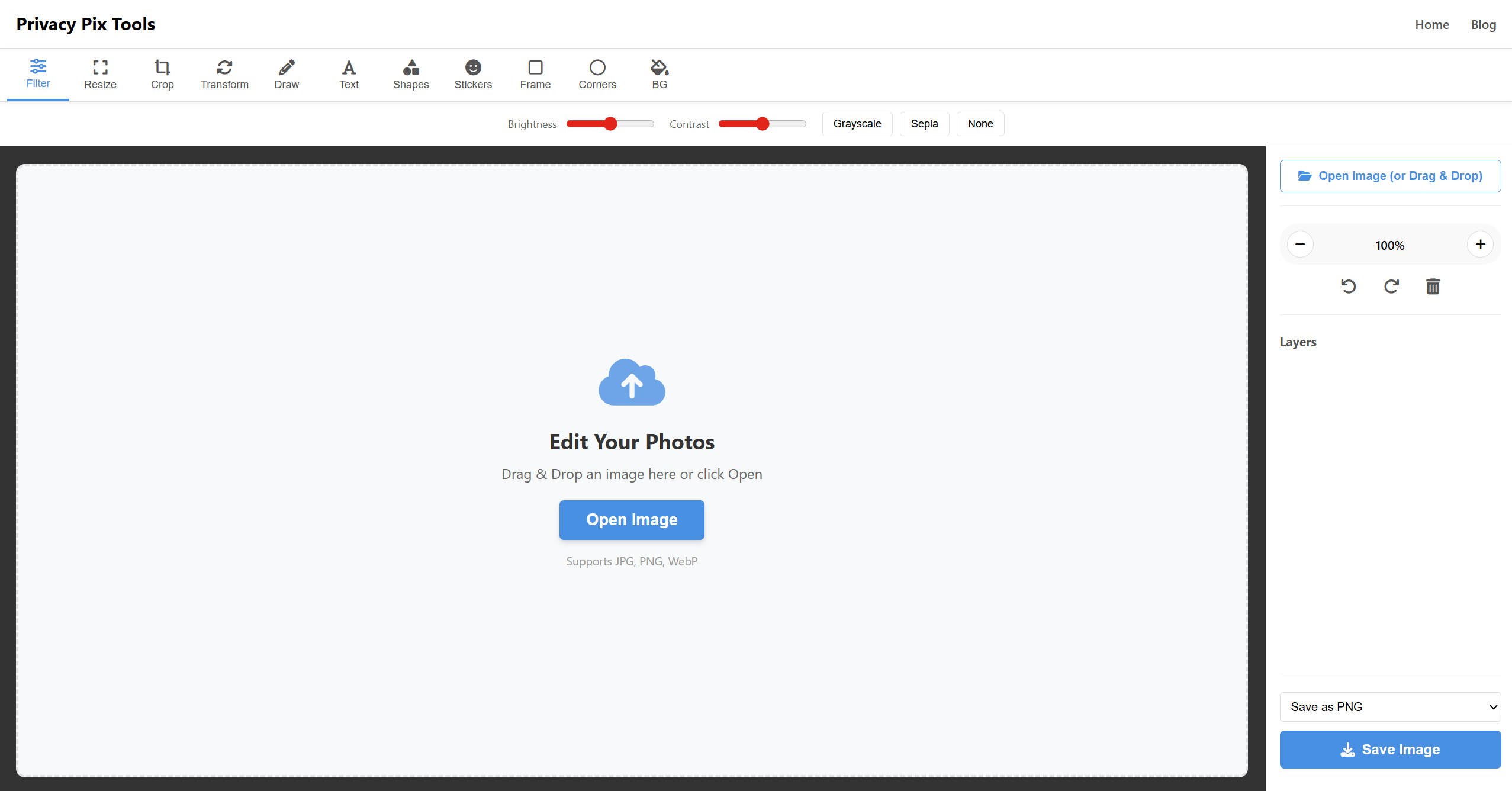Select the Crop tool
This screenshot has width=1512, height=791.
pyautogui.click(x=162, y=75)
